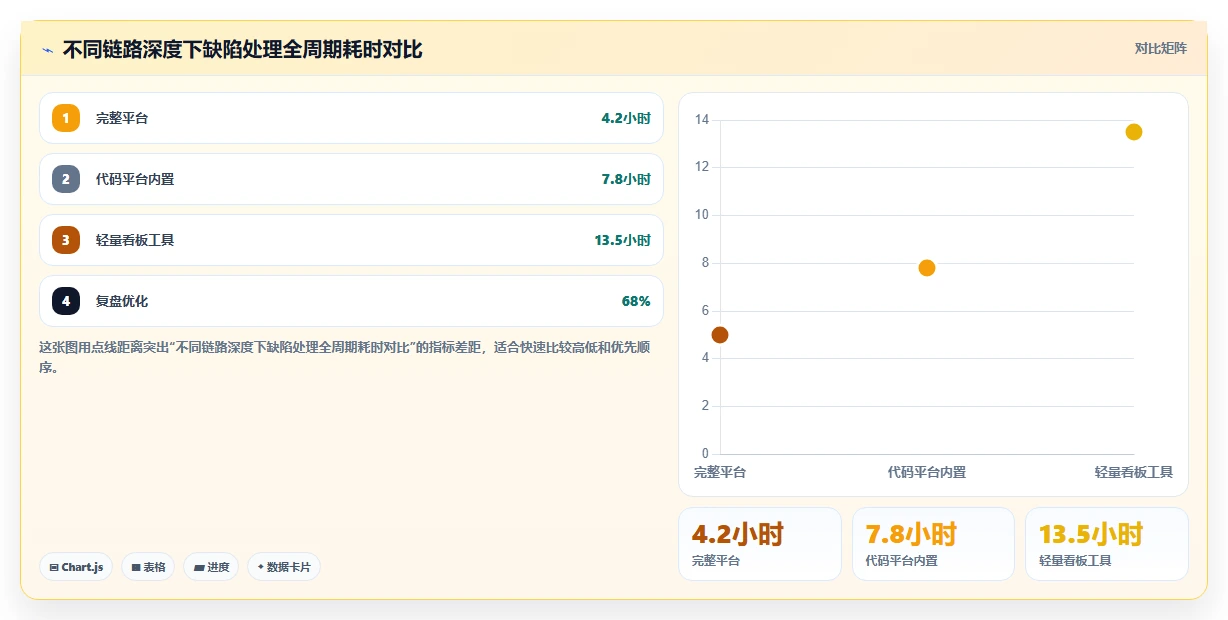
Task: Select the 表格 tag chip
Action: pyautogui.click(x=148, y=567)
